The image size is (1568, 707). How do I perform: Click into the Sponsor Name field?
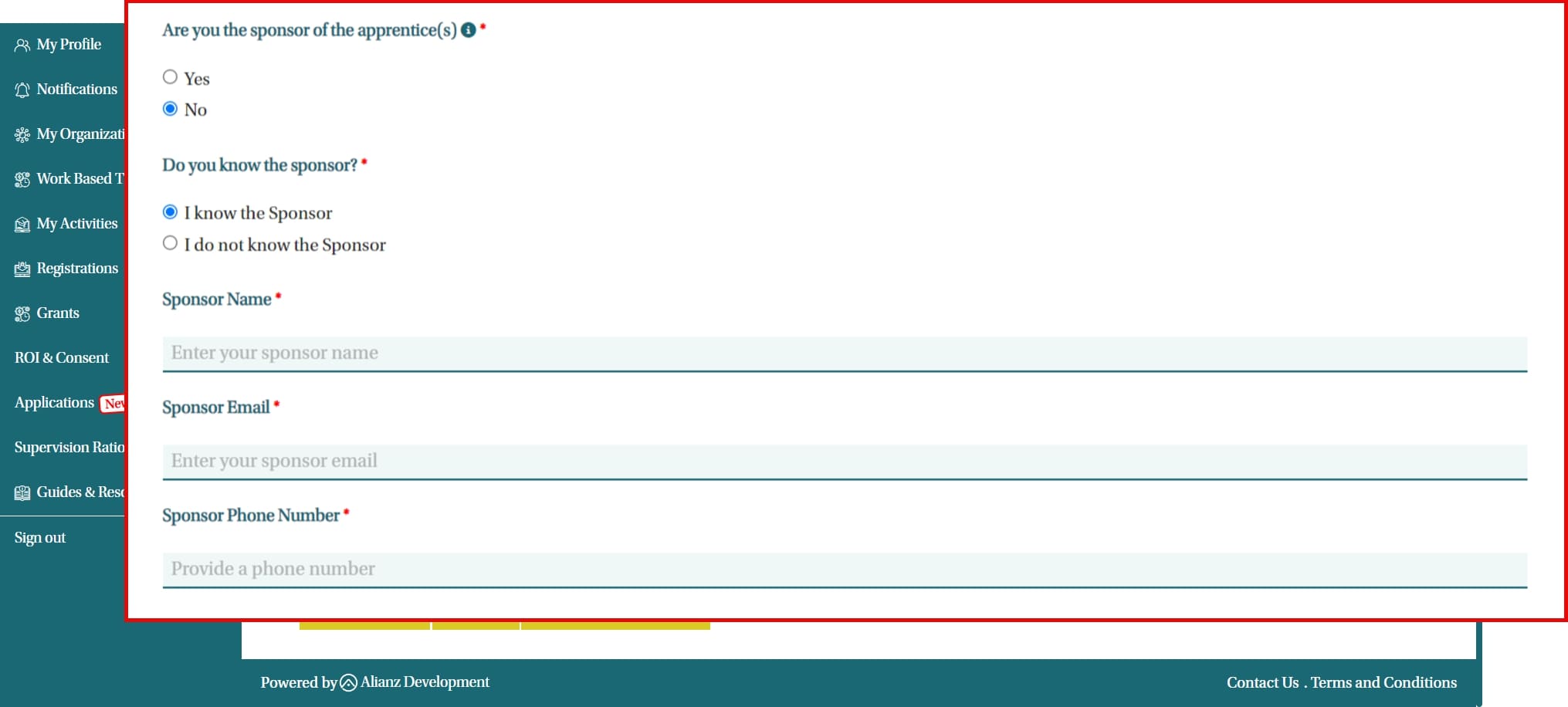(844, 353)
